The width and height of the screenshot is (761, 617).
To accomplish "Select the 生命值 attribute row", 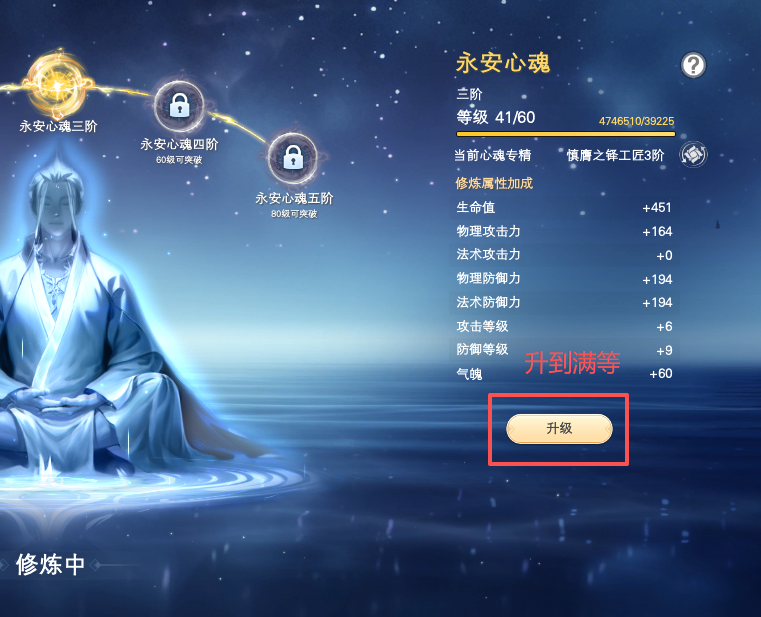I will (x=564, y=208).
